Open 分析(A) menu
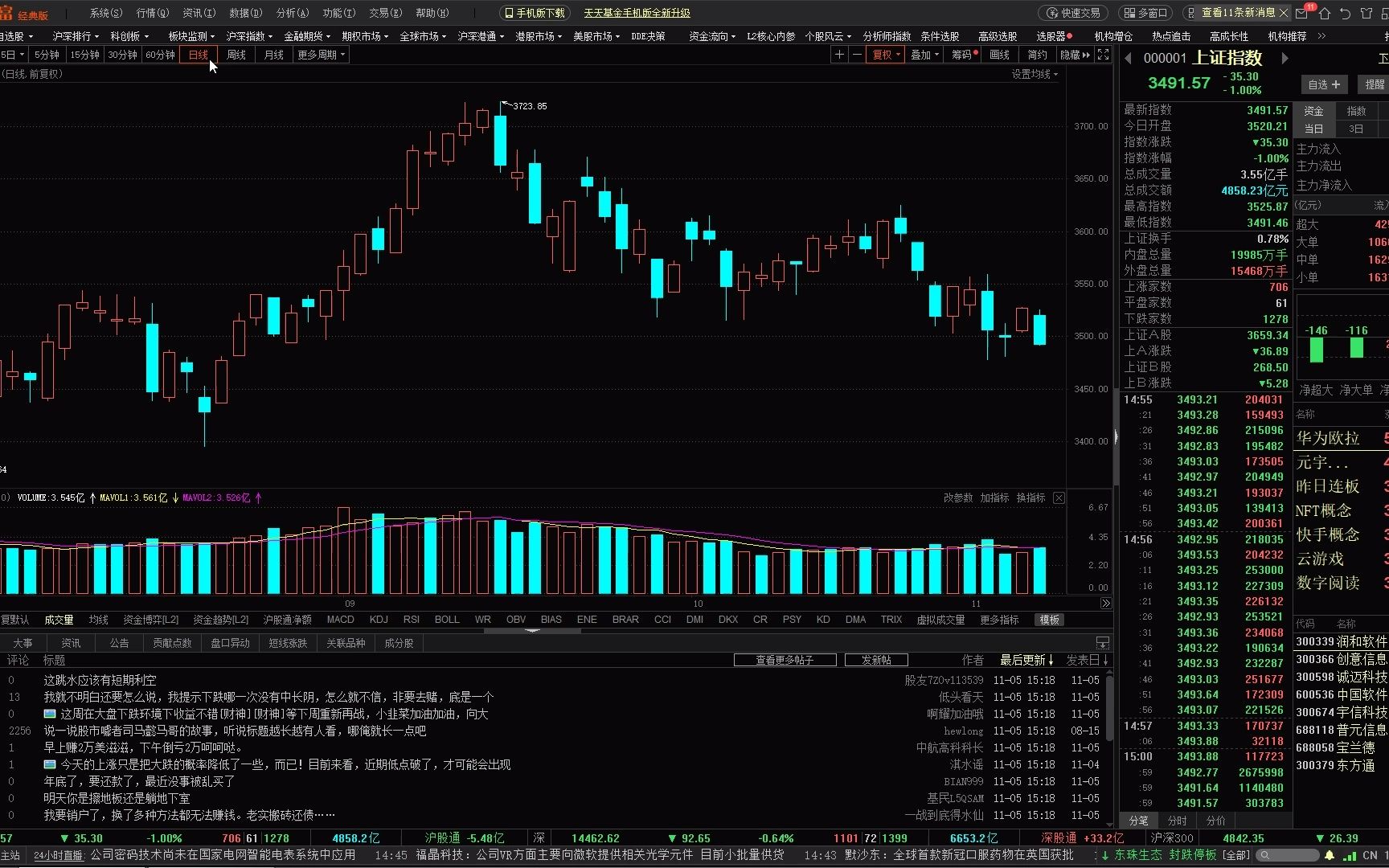This screenshot has width=1389, height=868. (x=293, y=13)
